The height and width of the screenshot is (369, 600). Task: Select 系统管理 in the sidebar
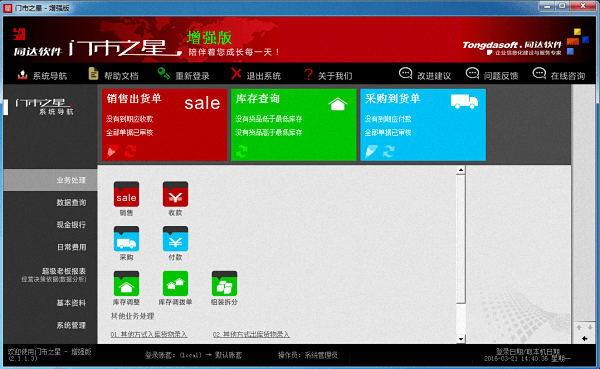tap(71, 325)
